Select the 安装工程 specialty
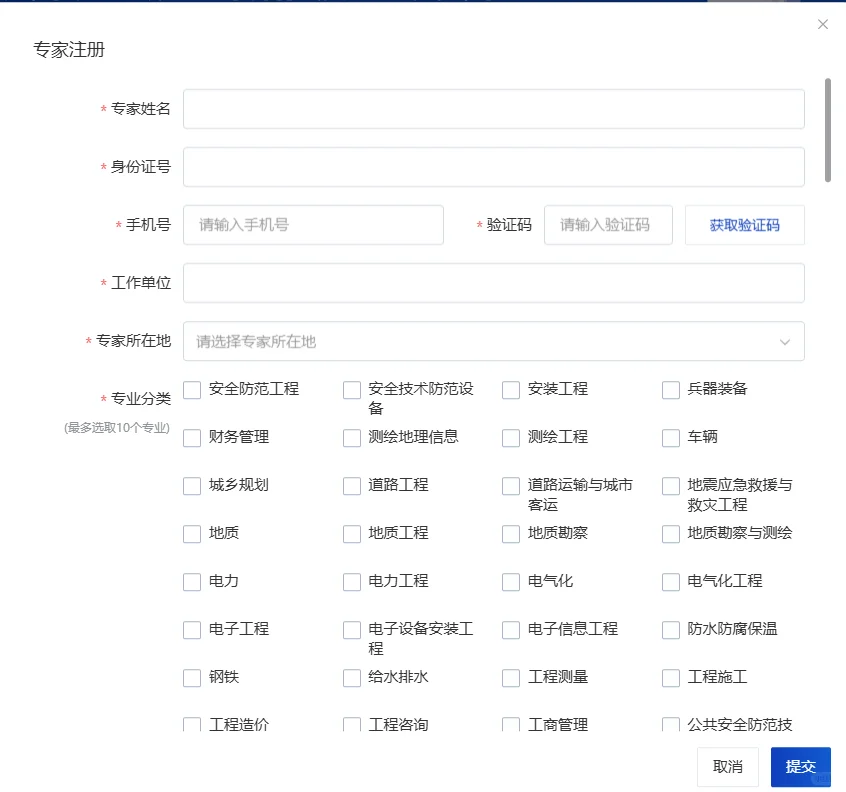Screen dimensions: 846x792 coord(510,390)
